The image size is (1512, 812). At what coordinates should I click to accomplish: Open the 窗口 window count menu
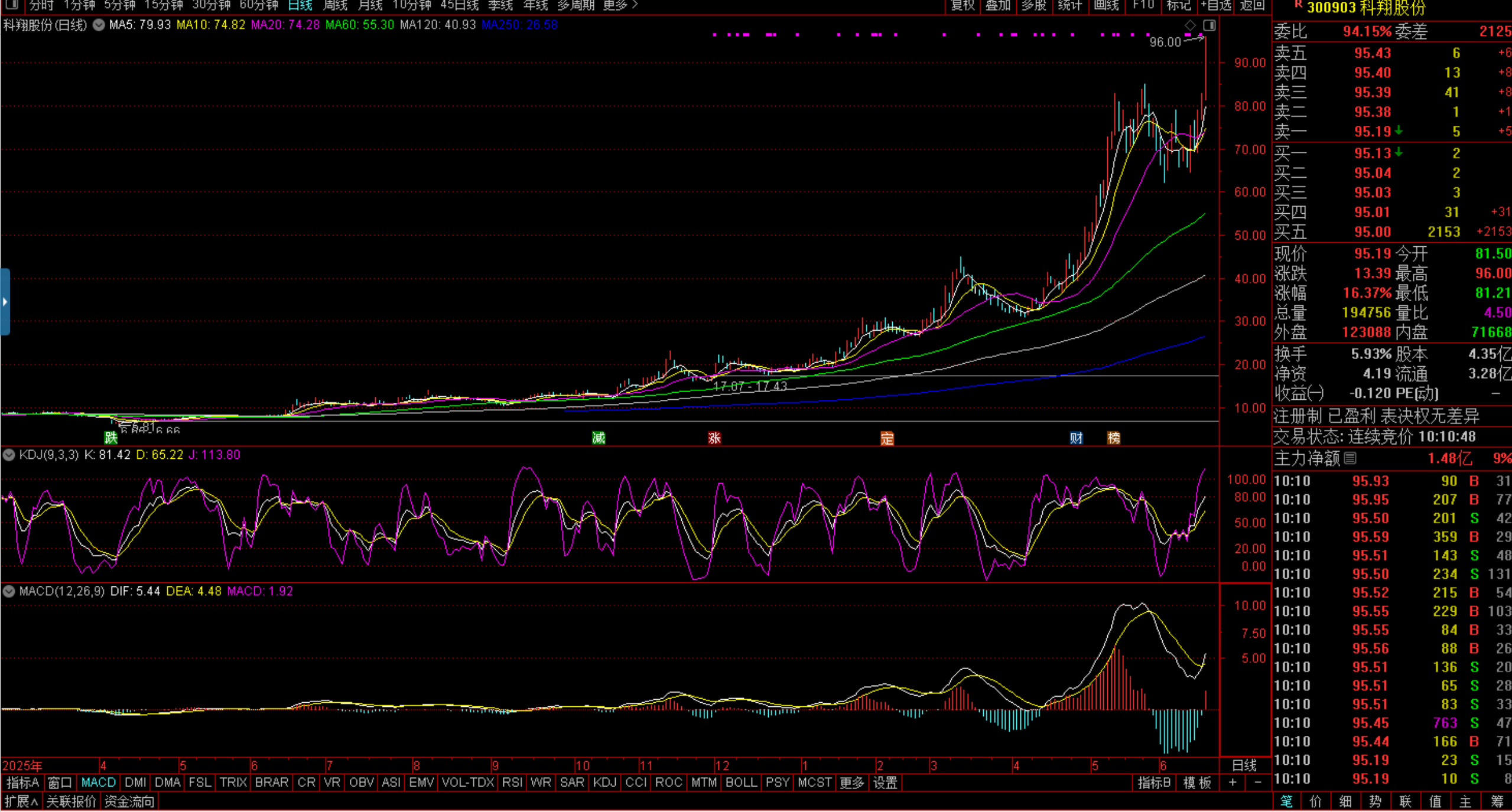(60, 782)
